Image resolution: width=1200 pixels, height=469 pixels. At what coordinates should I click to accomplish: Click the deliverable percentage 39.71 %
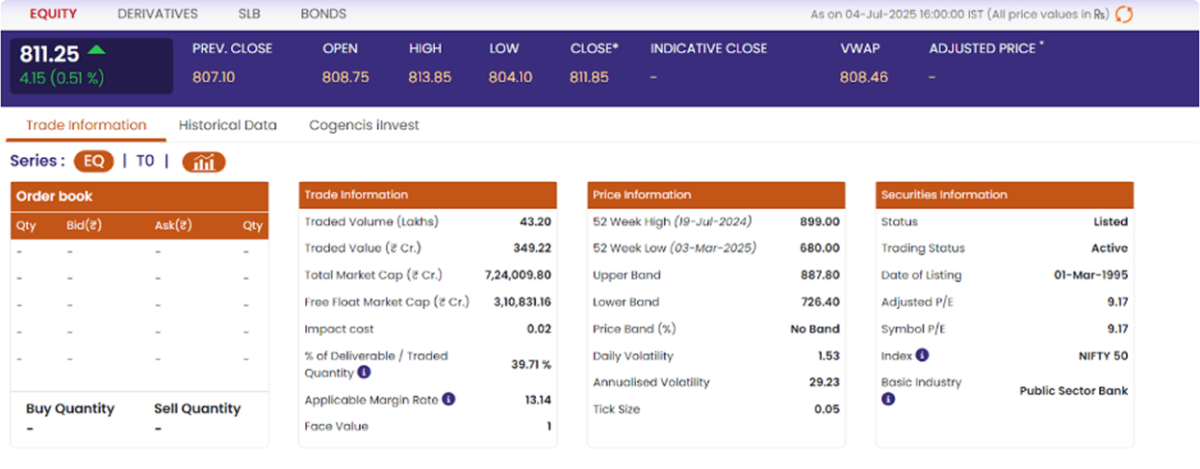531,365
